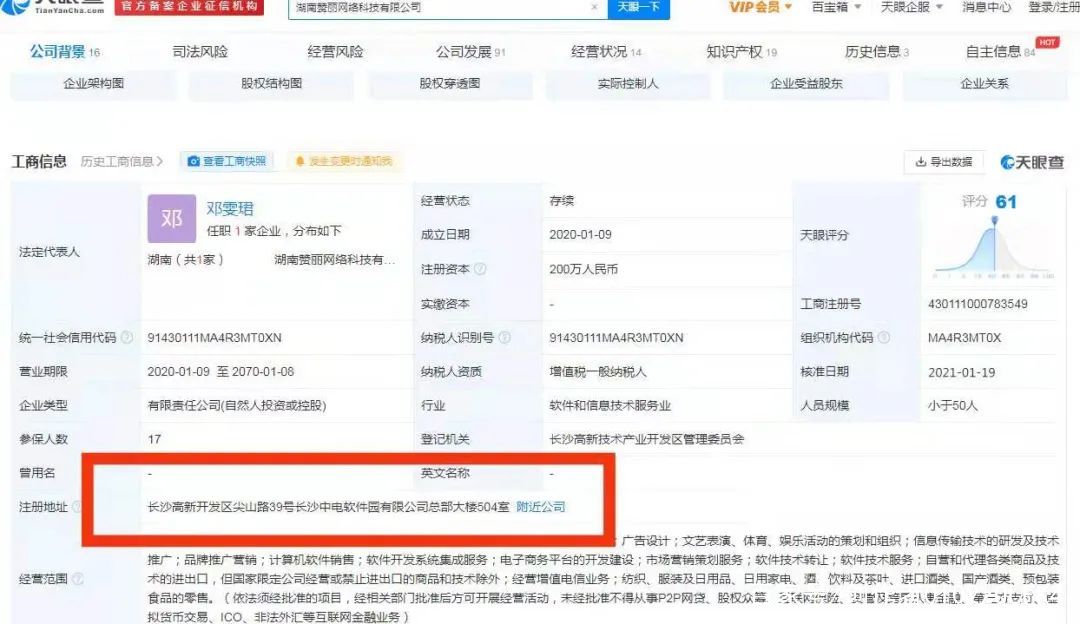Click 湖南赞丽网络科技有... company link
The height and width of the screenshot is (624, 1080).
[x=335, y=260]
